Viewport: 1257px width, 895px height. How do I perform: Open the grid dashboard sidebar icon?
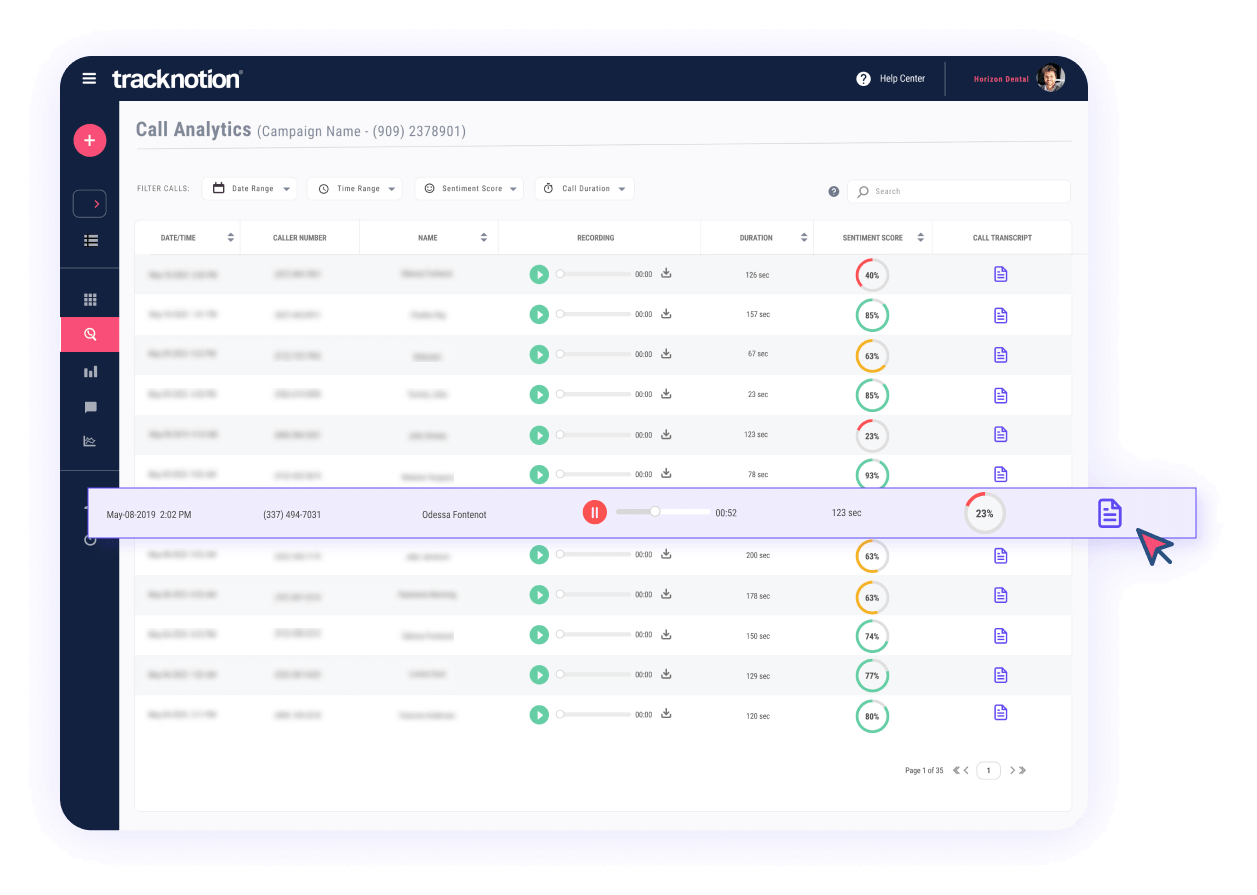(90, 300)
